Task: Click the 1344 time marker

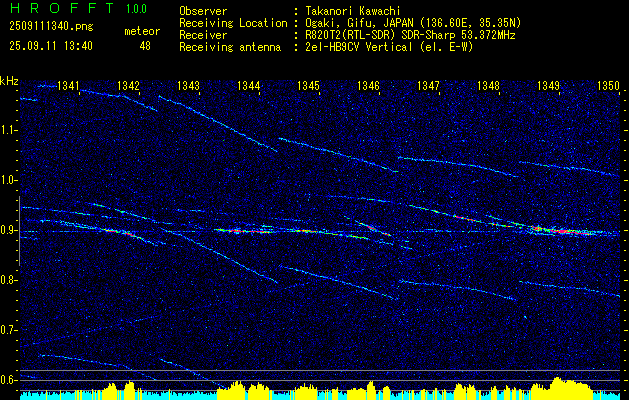Action: pyautogui.click(x=248, y=86)
